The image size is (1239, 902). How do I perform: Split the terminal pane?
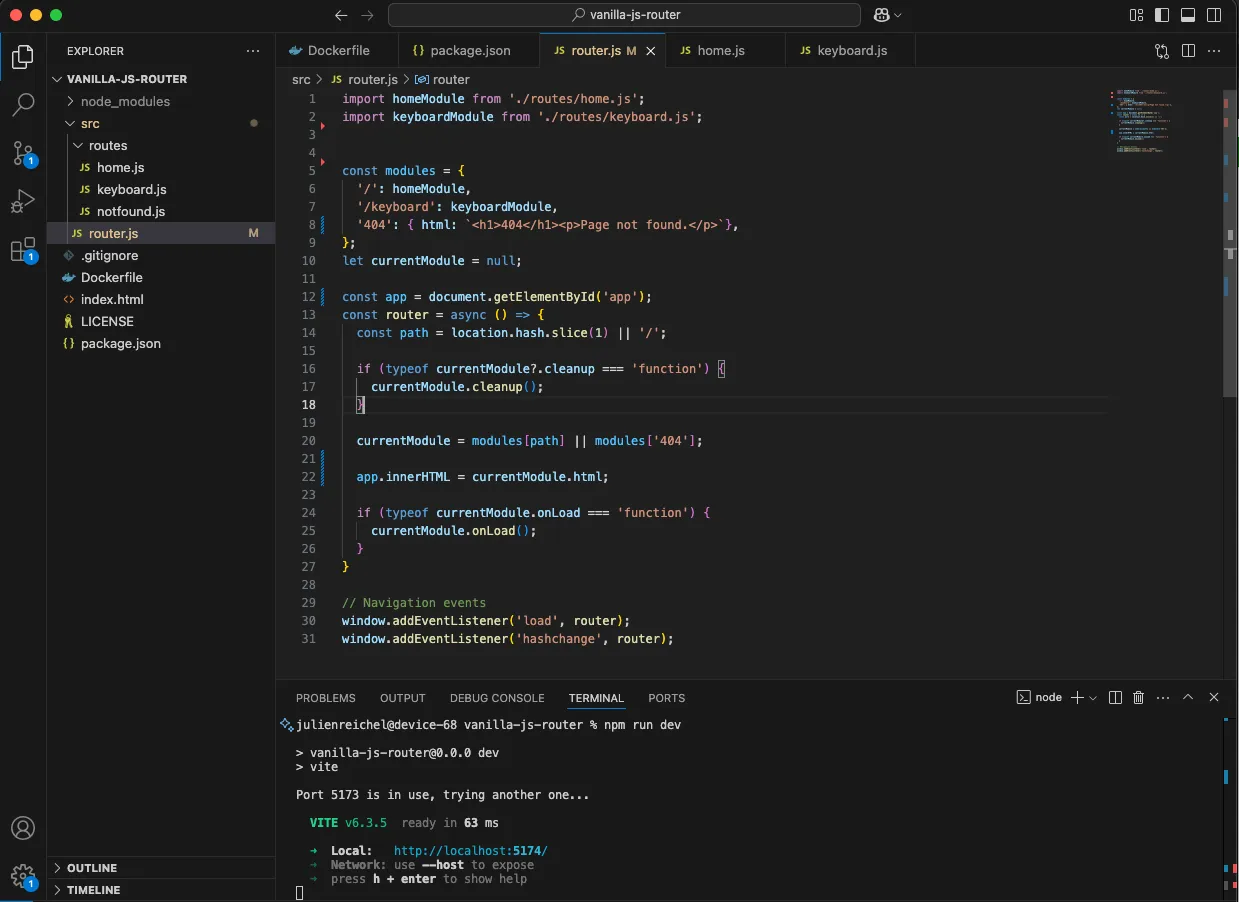pos(1116,698)
